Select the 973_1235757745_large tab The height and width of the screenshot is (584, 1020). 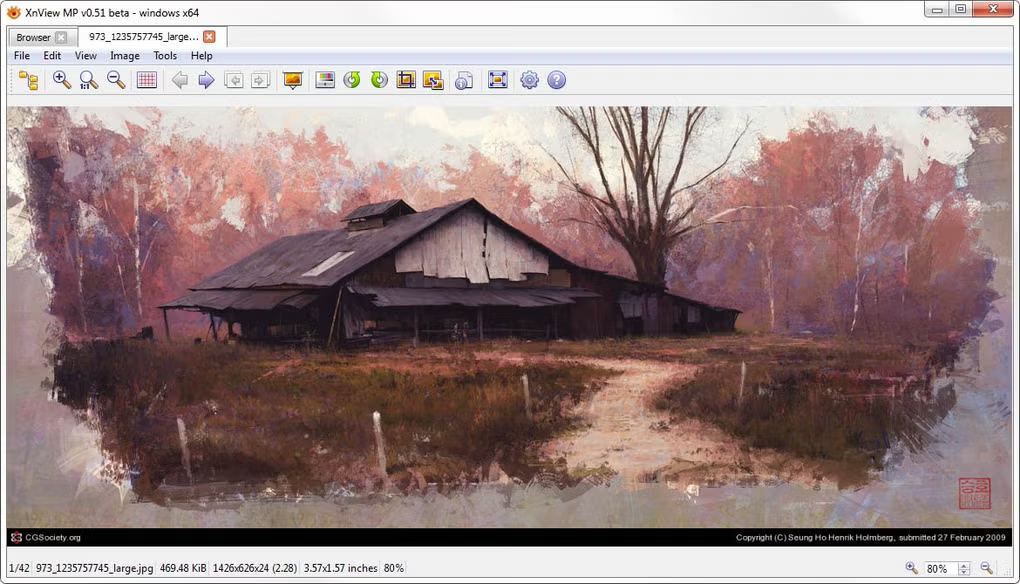click(152, 37)
